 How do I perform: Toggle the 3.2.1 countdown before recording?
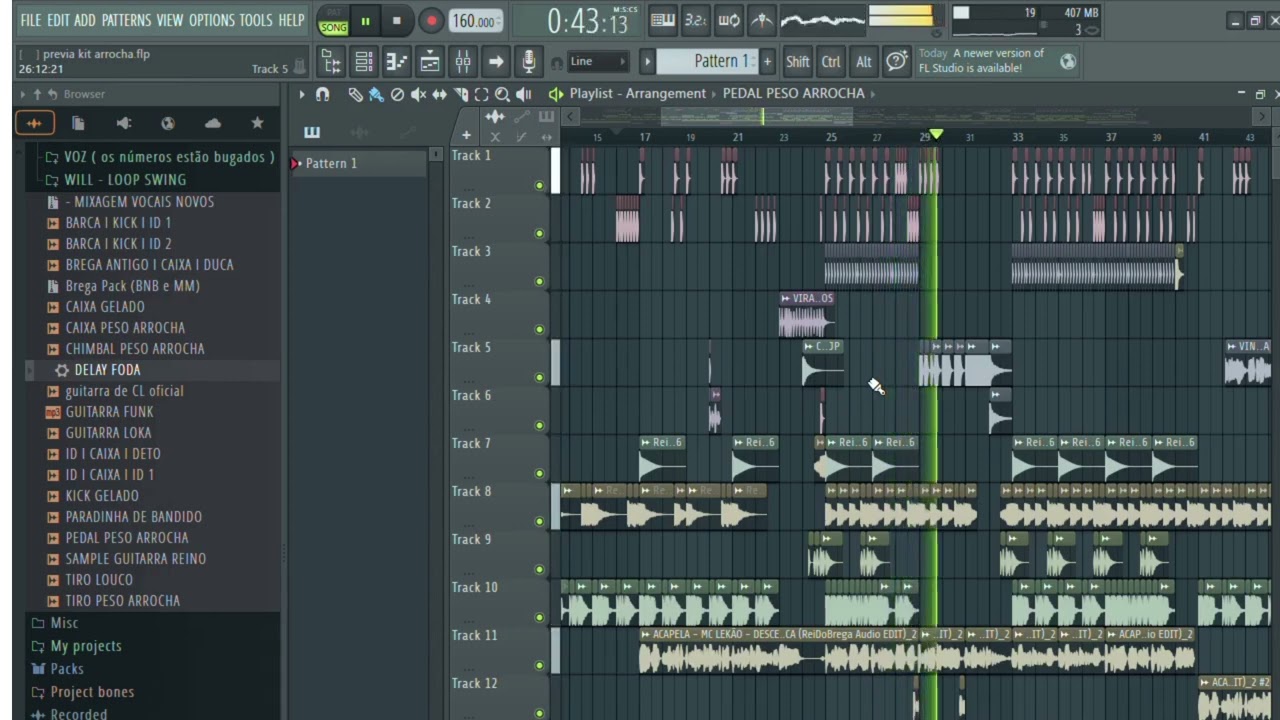coord(696,20)
